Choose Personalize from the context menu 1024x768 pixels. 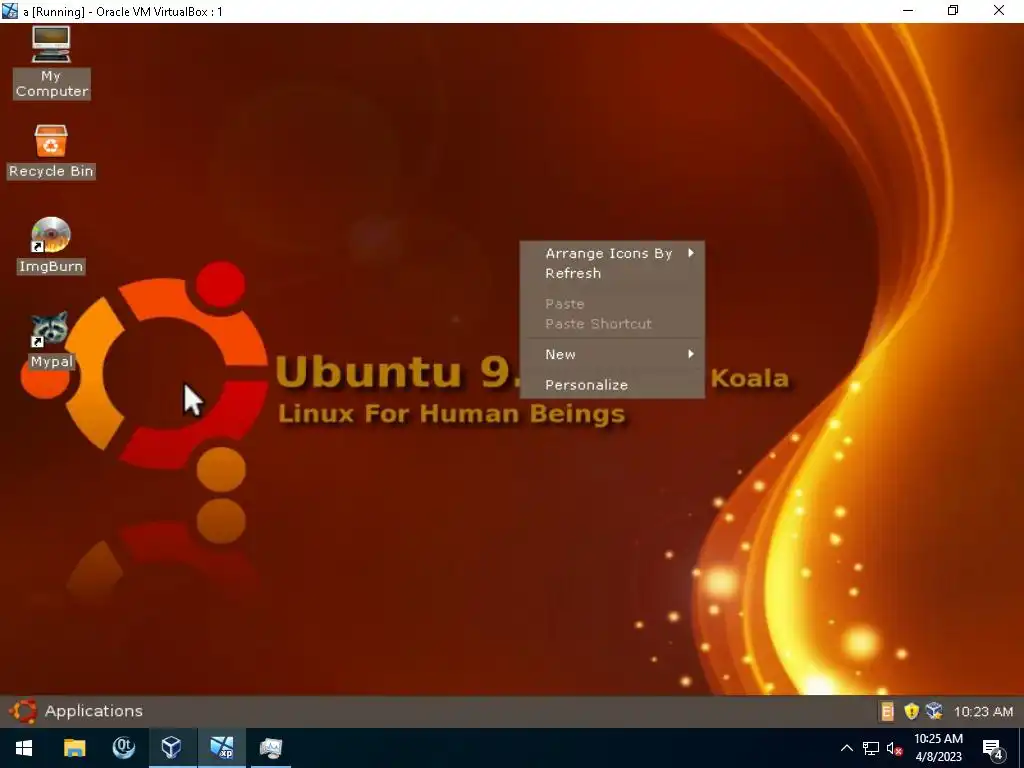612,385
